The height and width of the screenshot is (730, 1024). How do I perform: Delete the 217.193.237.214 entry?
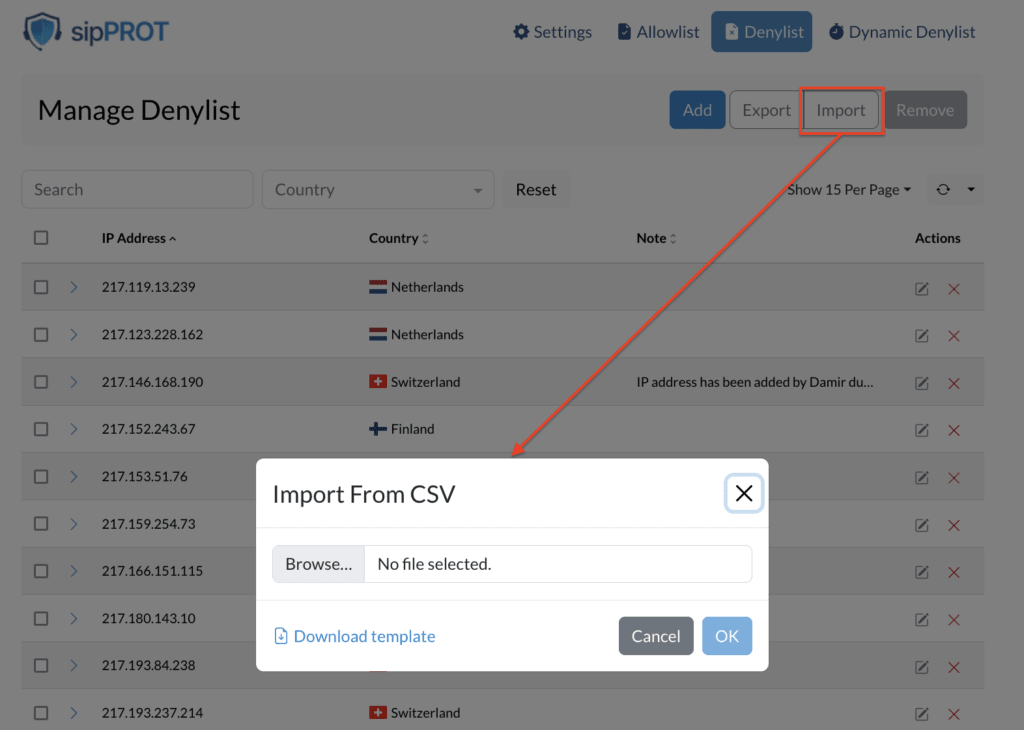(953, 714)
